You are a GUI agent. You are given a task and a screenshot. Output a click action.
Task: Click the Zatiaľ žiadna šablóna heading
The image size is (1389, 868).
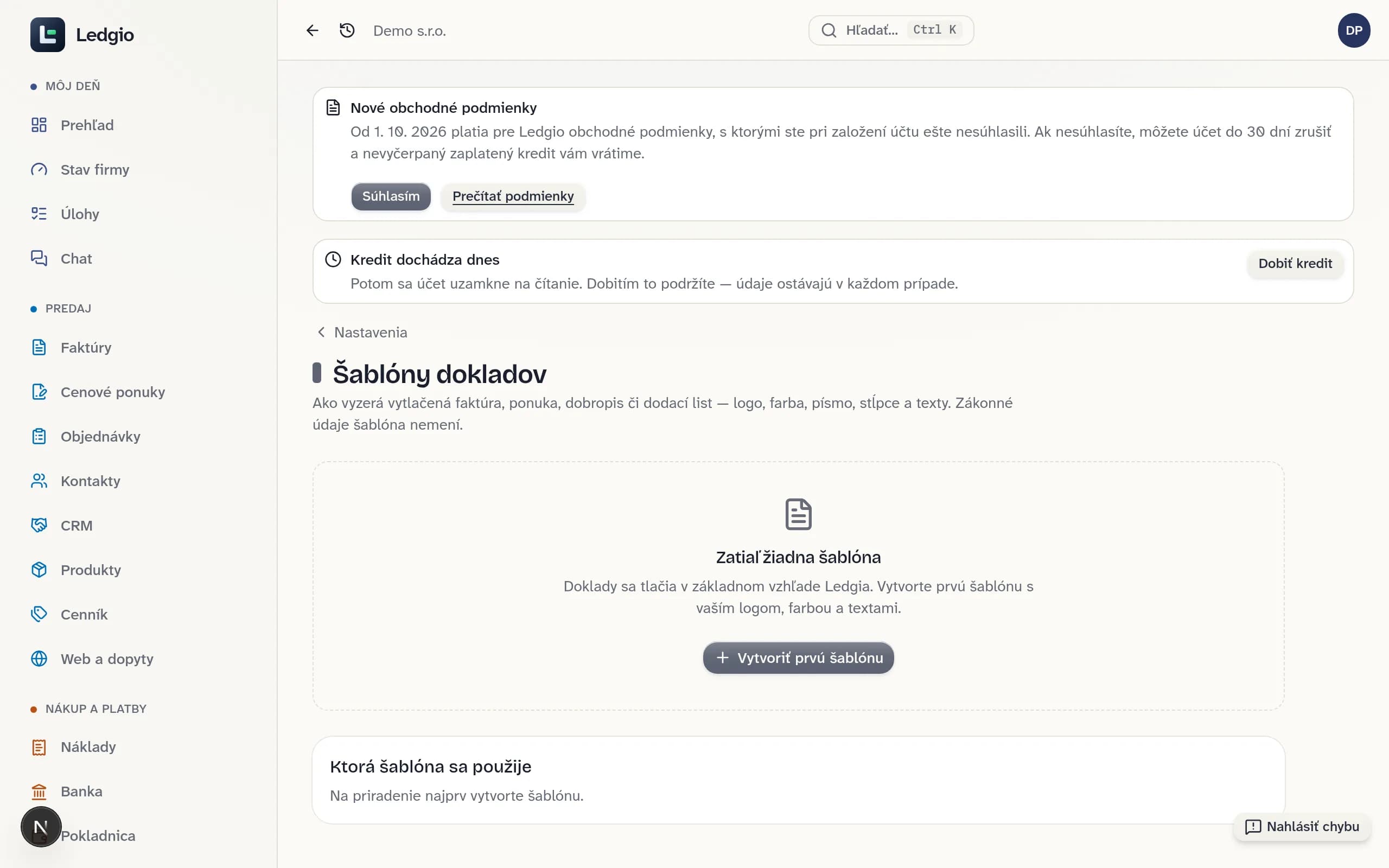coord(798,557)
